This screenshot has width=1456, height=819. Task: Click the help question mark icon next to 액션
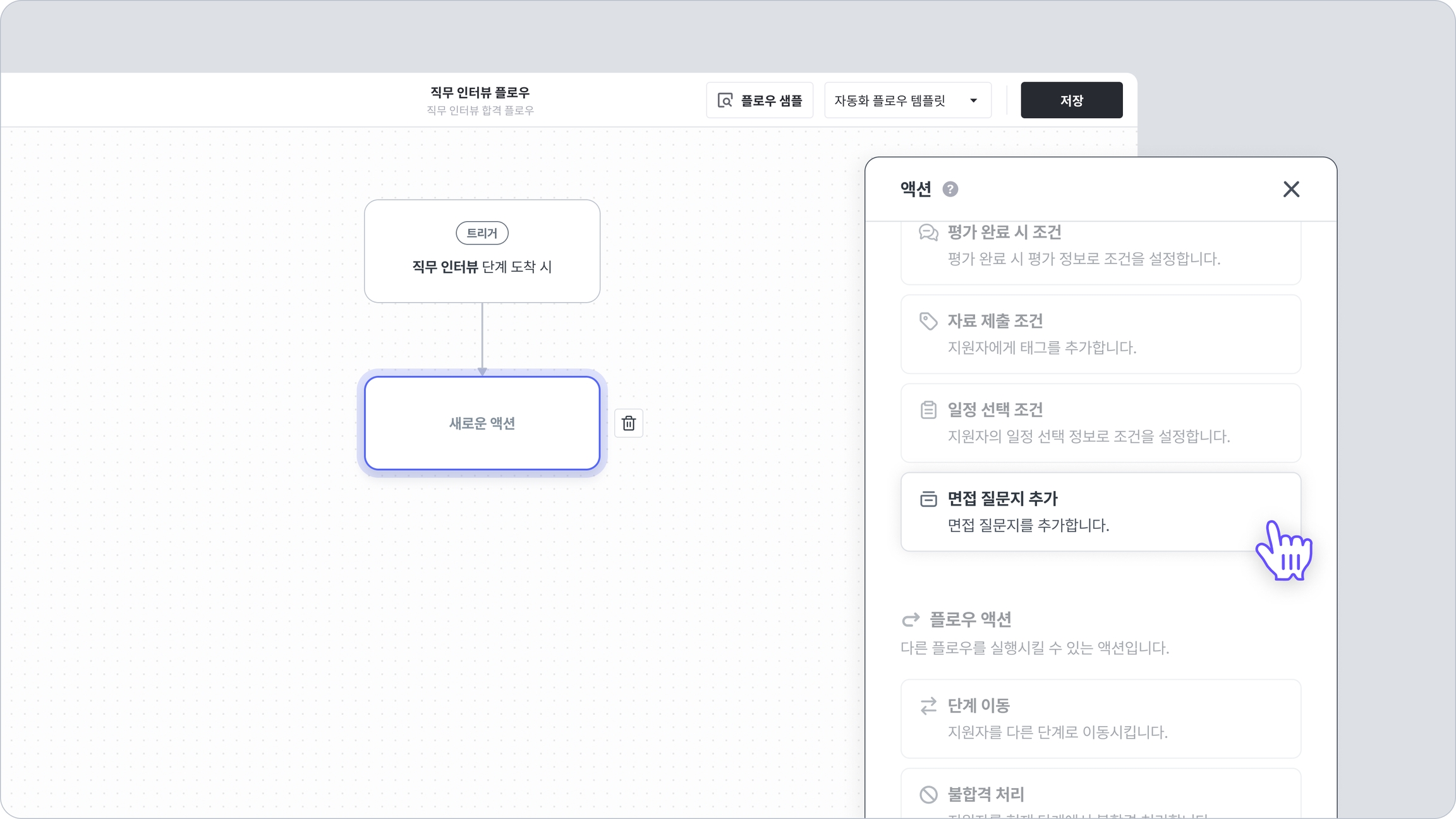950,189
